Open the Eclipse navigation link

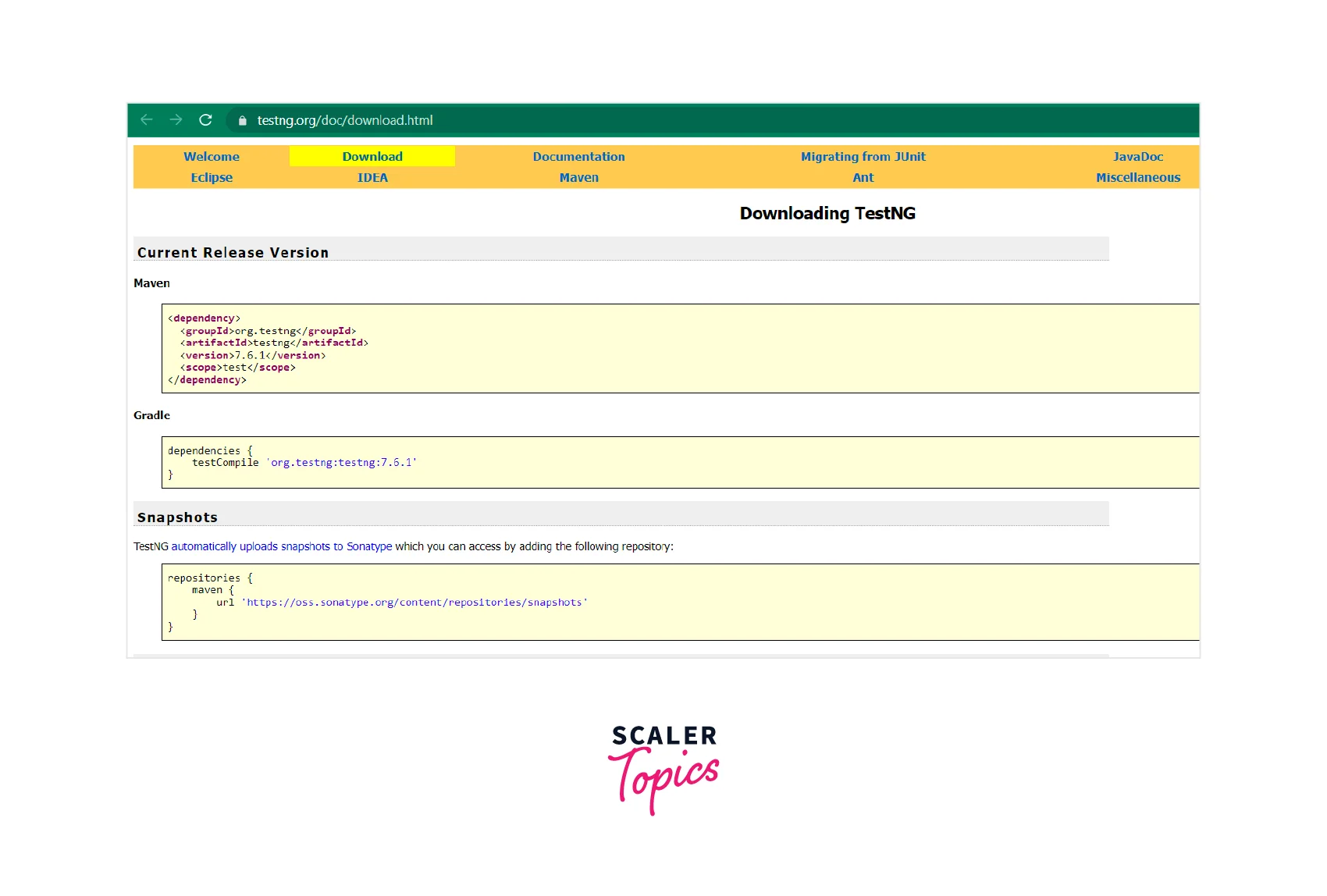pos(212,178)
